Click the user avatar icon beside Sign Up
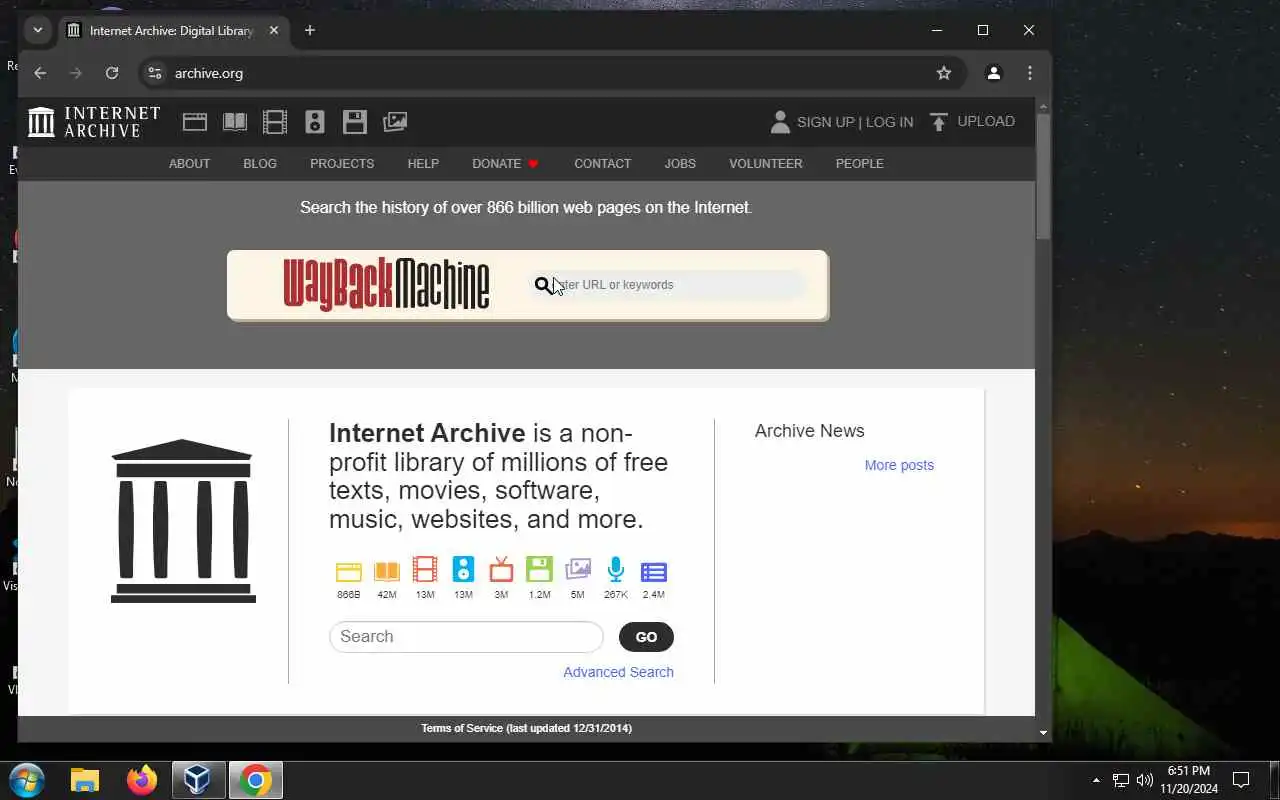Screen dimensions: 1280x800 pos(780,122)
